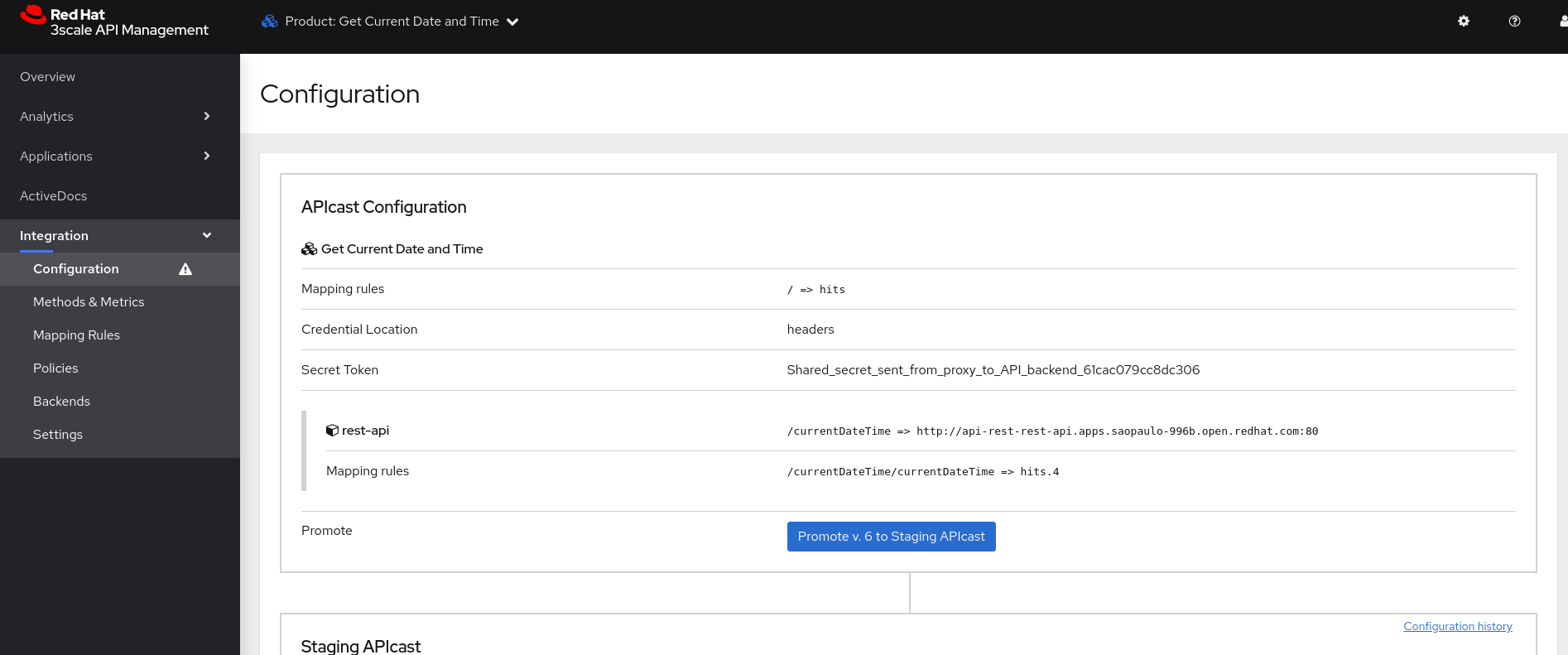Viewport: 1568px width, 655px height.
Task: Click the '/ => hits' mapping rule
Action: (x=815, y=290)
